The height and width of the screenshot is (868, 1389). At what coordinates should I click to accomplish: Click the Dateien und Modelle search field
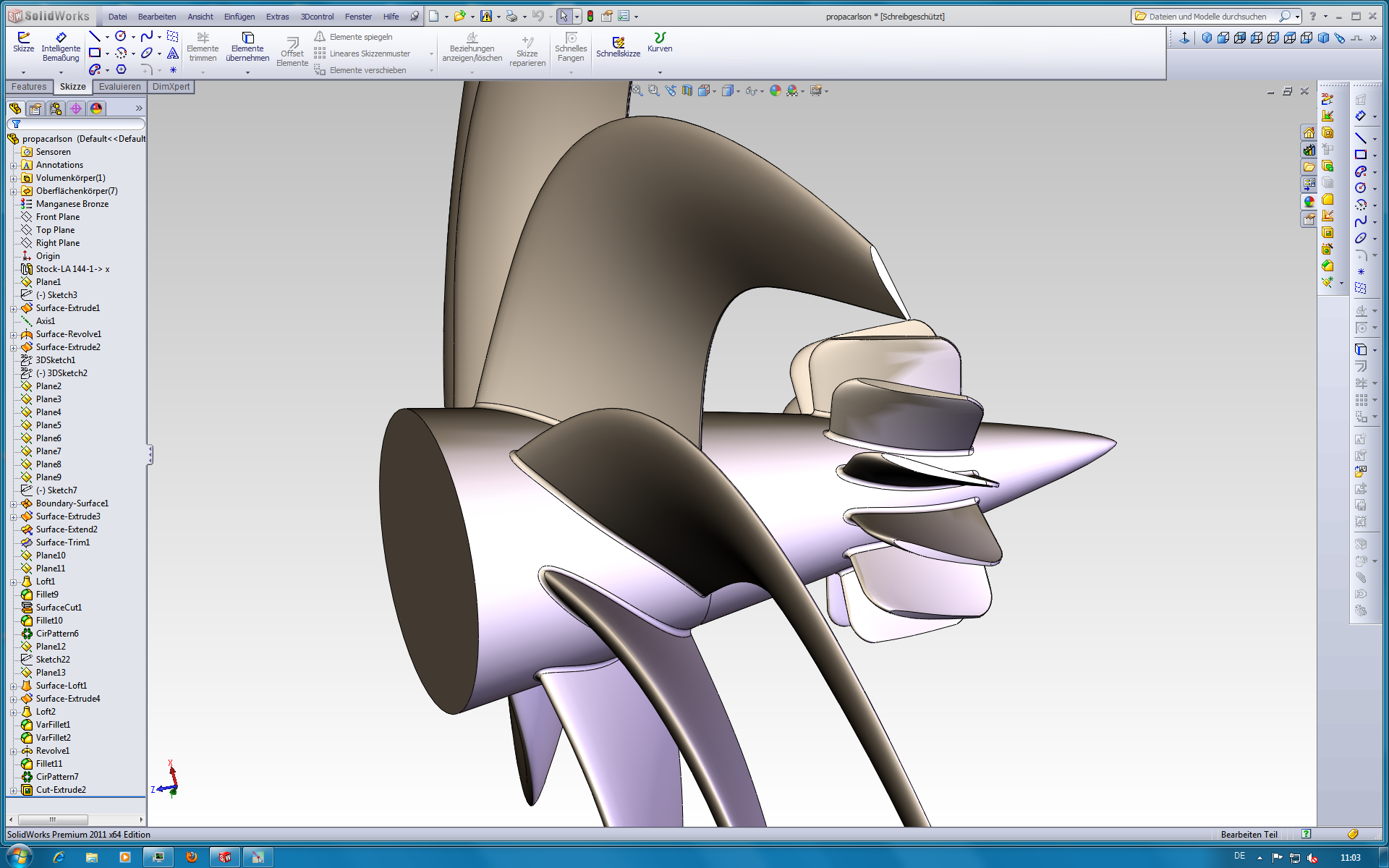coord(1207,17)
